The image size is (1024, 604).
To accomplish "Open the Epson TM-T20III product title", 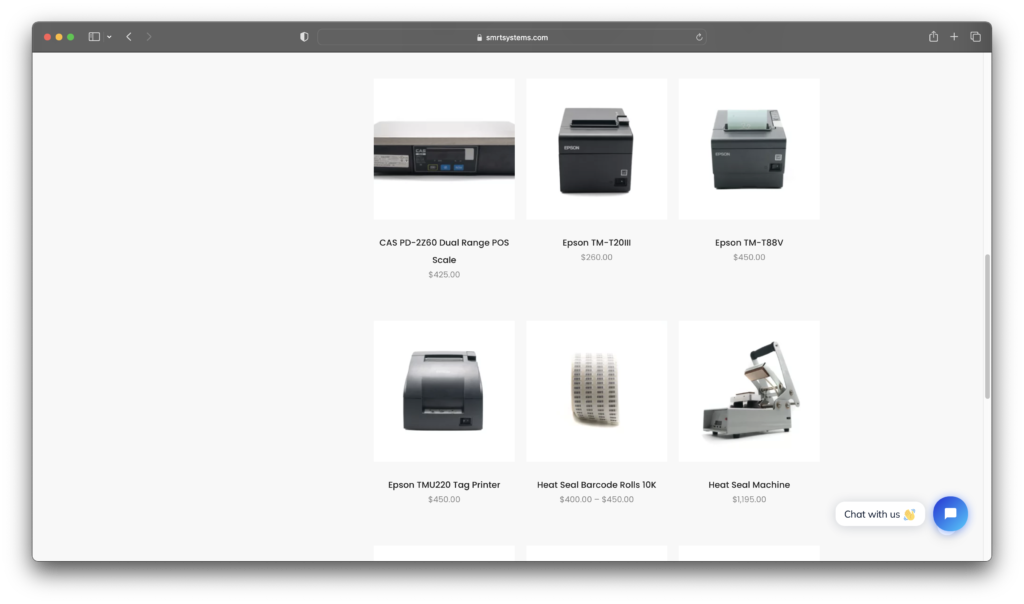I will (x=596, y=242).
